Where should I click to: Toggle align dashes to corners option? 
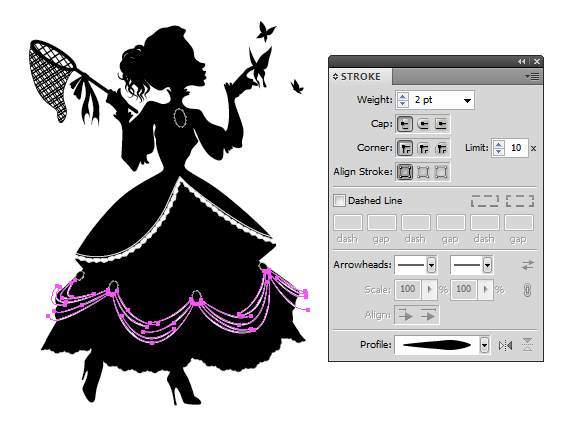click(520, 201)
